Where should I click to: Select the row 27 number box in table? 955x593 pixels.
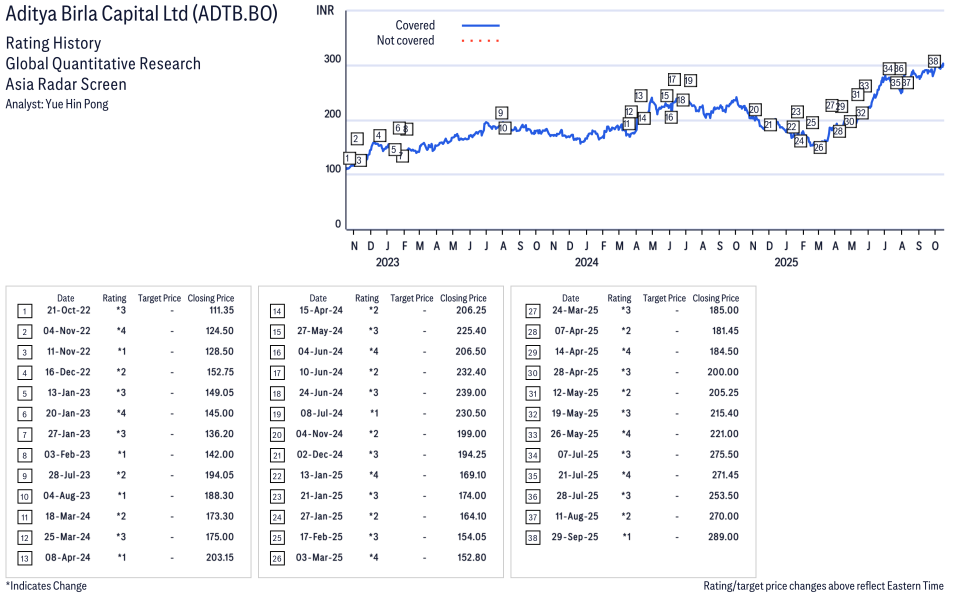(530, 312)
